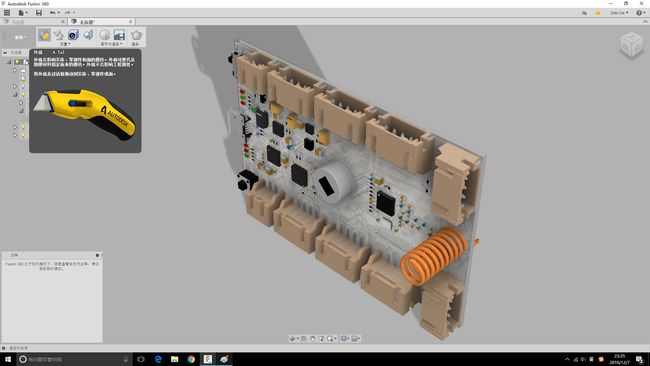Toggle offline mode icon in the top bar
The image size is (650, 366).
pos(584,13)
